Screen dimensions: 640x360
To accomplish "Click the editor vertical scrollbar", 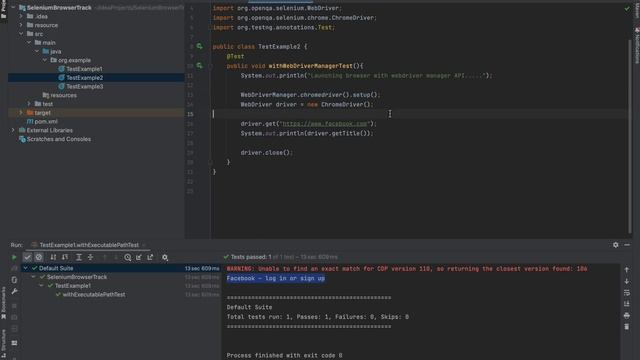I will tap(630, 135).
